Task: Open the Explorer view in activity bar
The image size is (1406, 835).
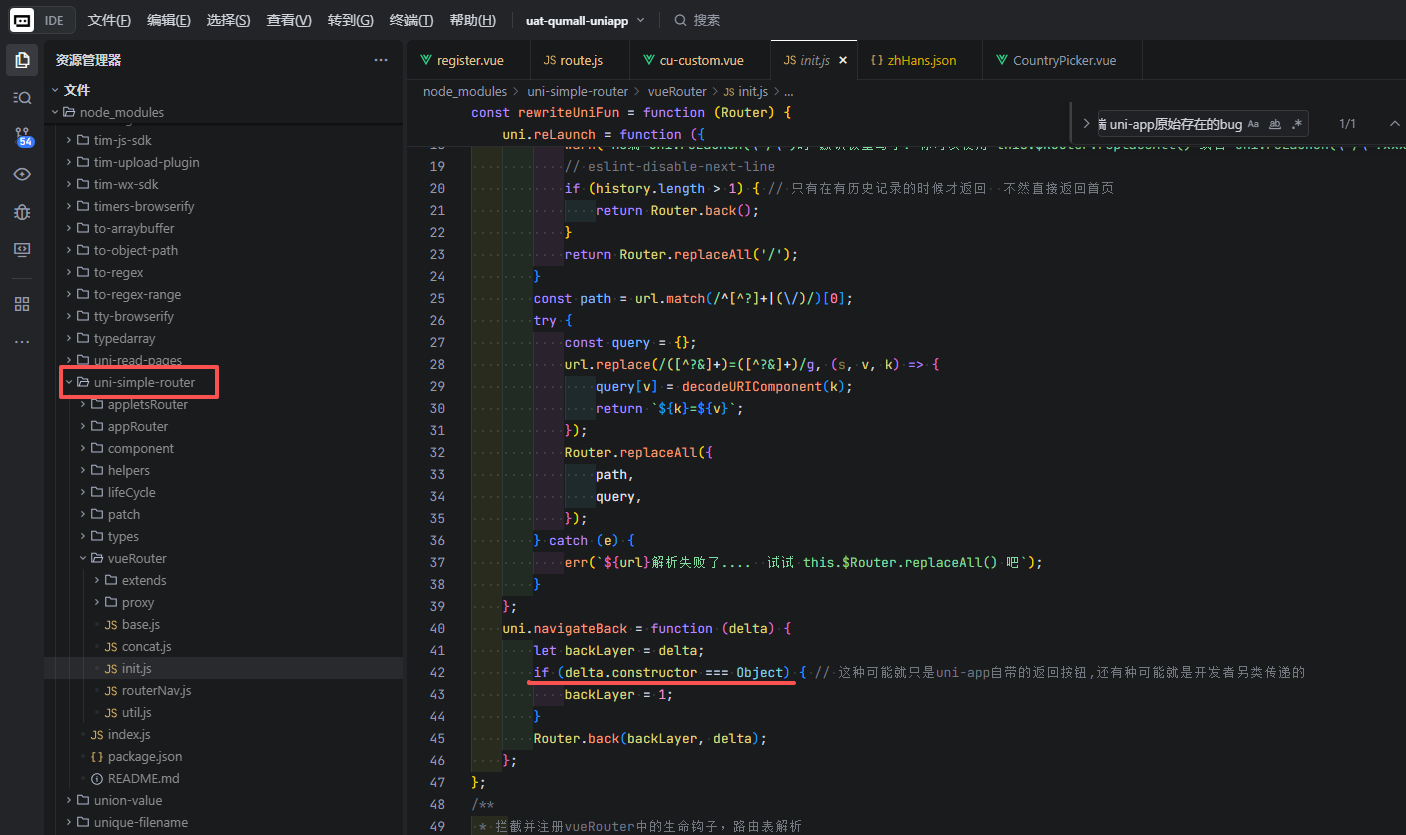Action: [22, 60]
